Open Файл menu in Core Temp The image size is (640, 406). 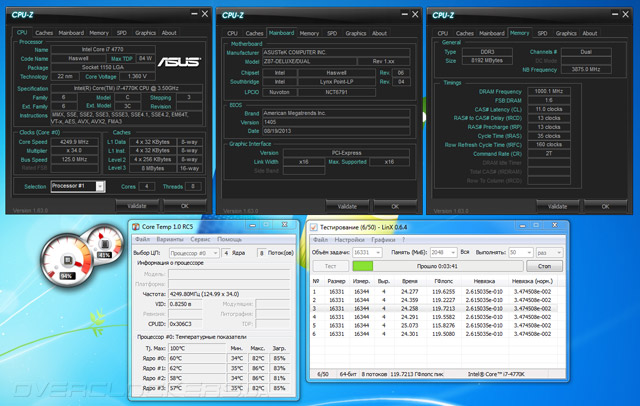pos(142,239)
